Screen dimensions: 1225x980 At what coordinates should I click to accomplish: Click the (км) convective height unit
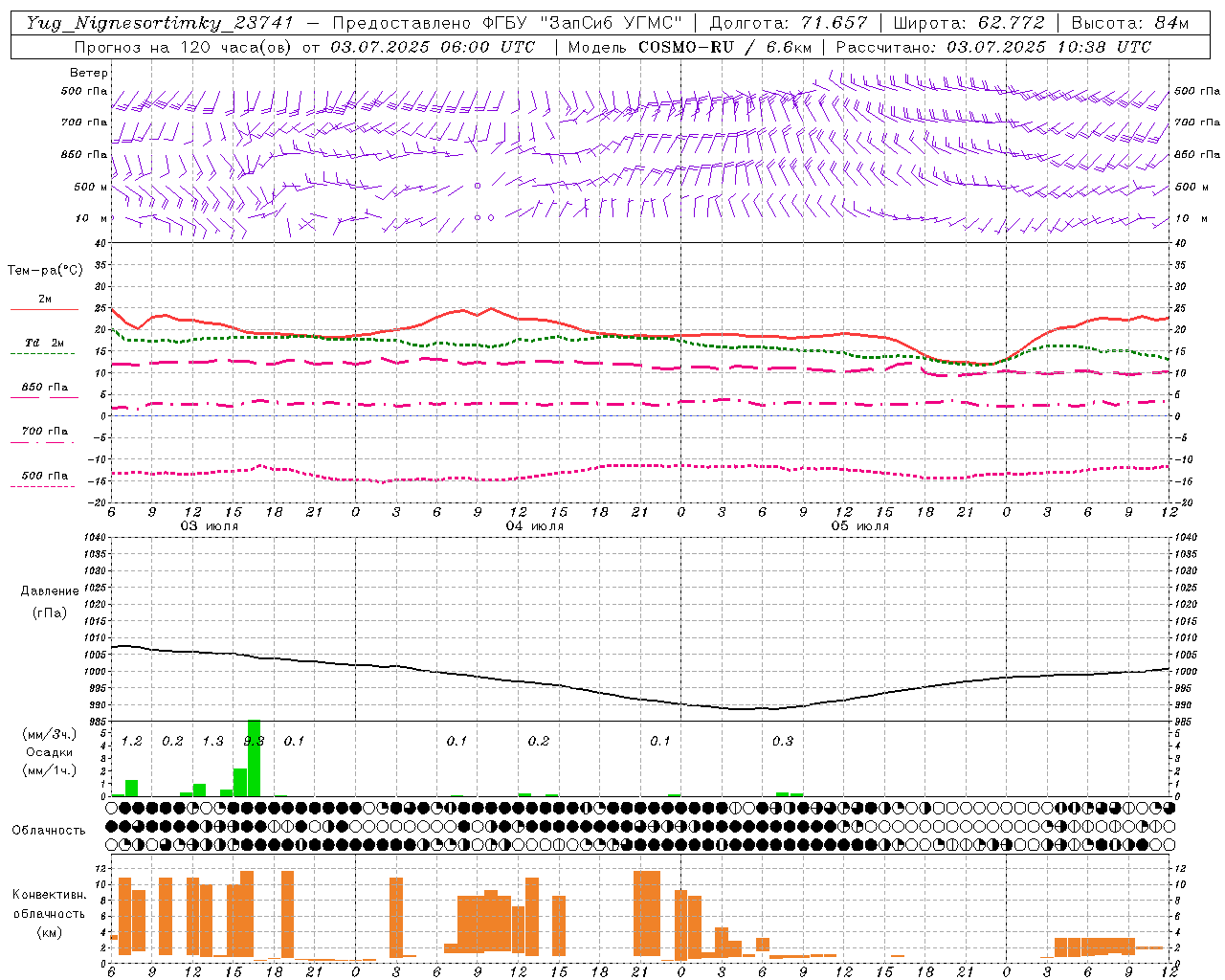[49, 932]
